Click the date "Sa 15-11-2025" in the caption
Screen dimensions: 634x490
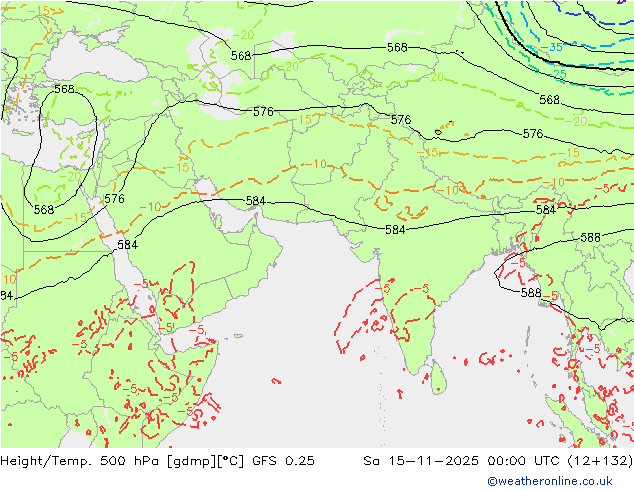[421, 460]
